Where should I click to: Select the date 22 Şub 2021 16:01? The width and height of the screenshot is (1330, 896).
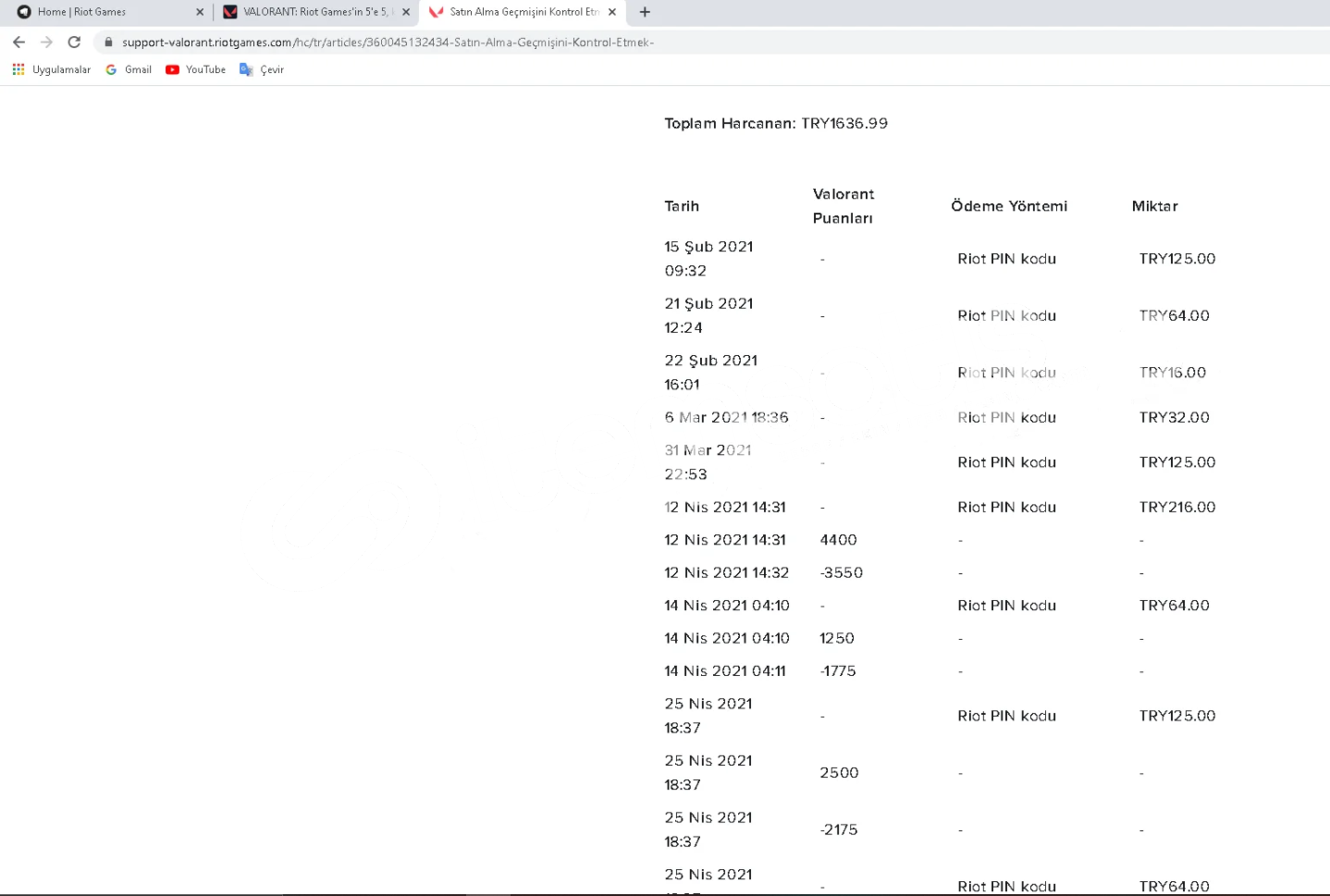711,373
